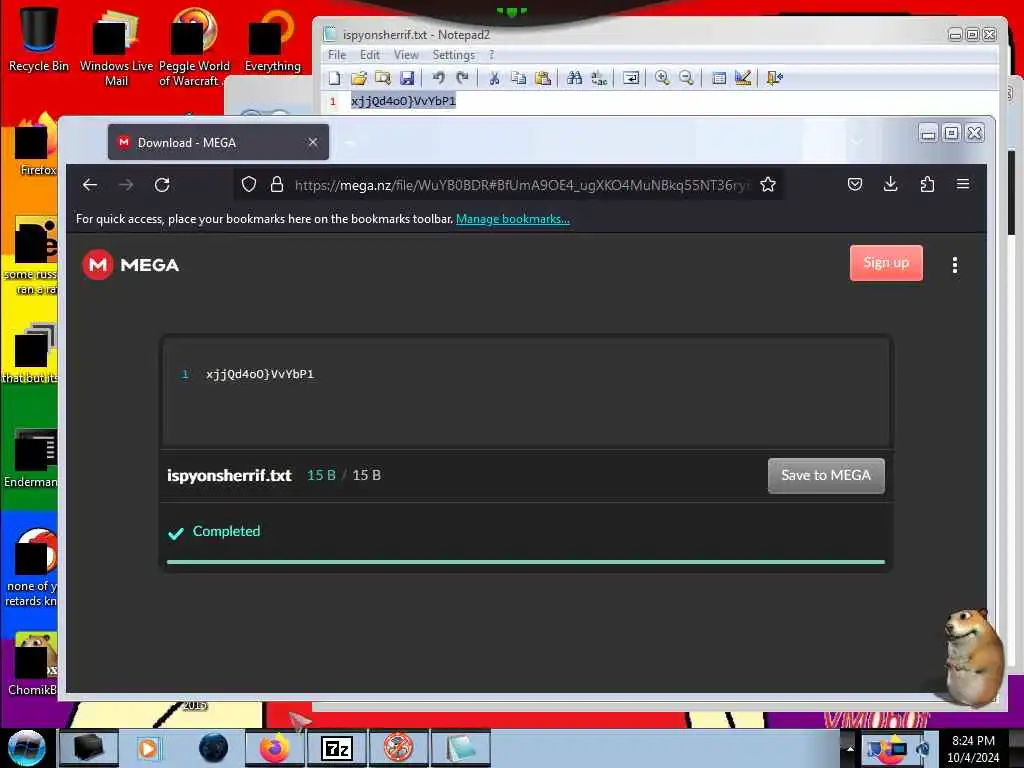
Task: Click the Customize schemes icon in Notepad2
Action: coord(743,78)
